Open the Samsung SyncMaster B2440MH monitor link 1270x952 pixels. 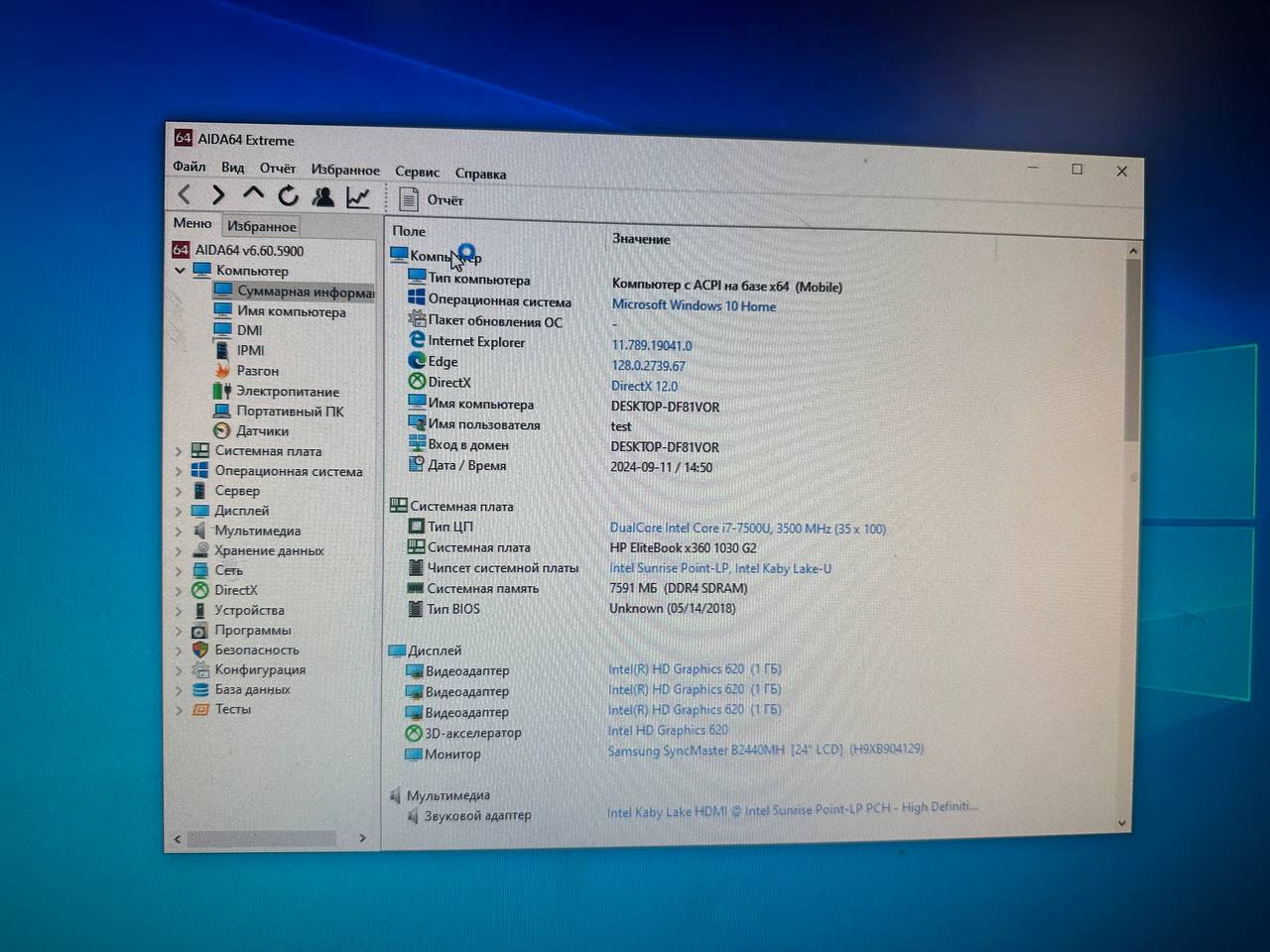(765, 750)
